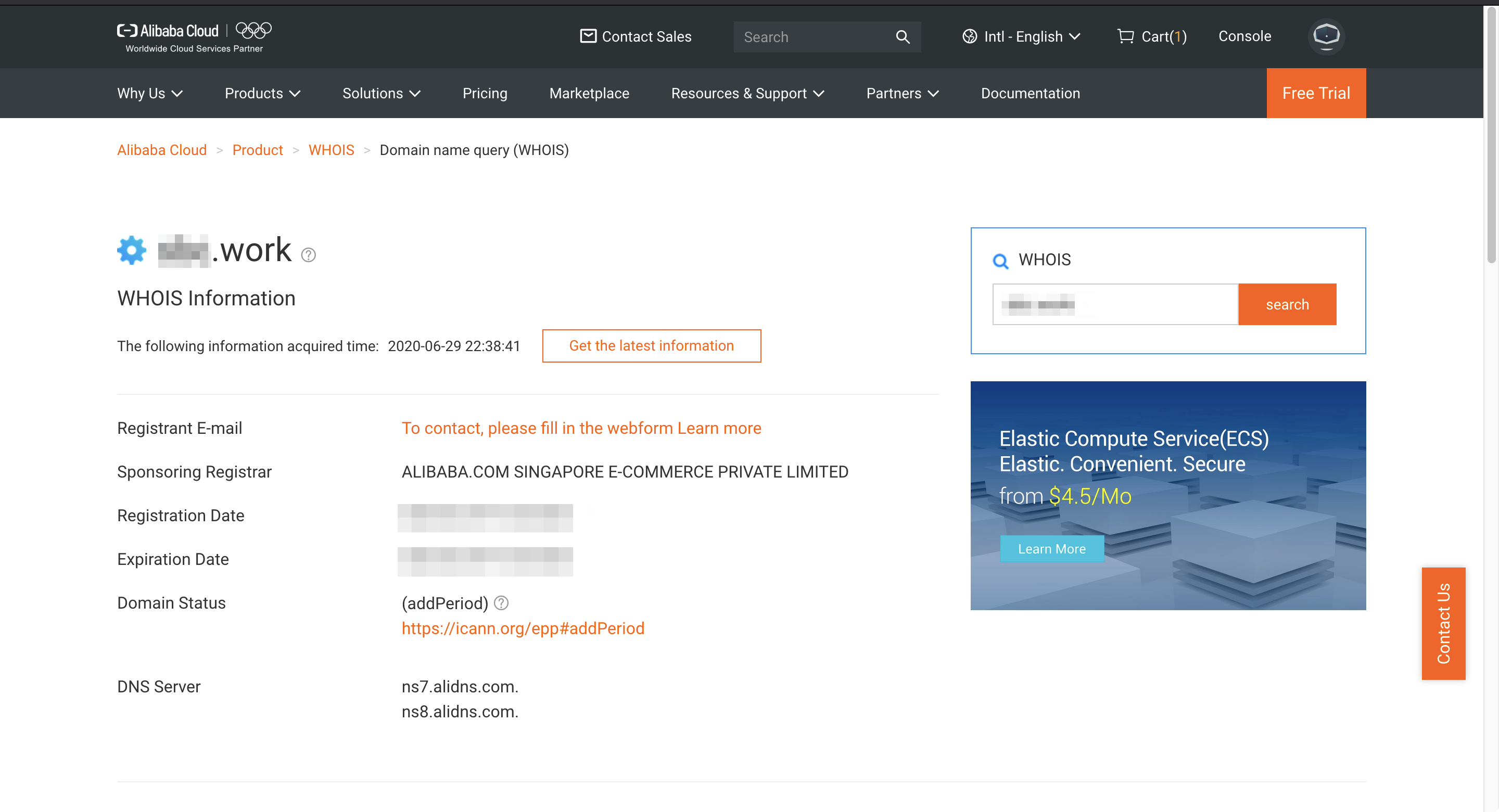
Task: Open the Contact Us side panel
Action: pyautogui.click(x=1444, y=624)
